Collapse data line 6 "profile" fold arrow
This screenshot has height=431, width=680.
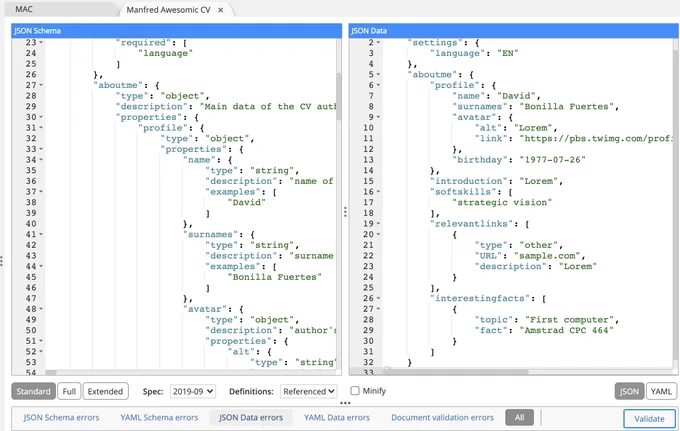pyautogui.click(x=379, y=85)
